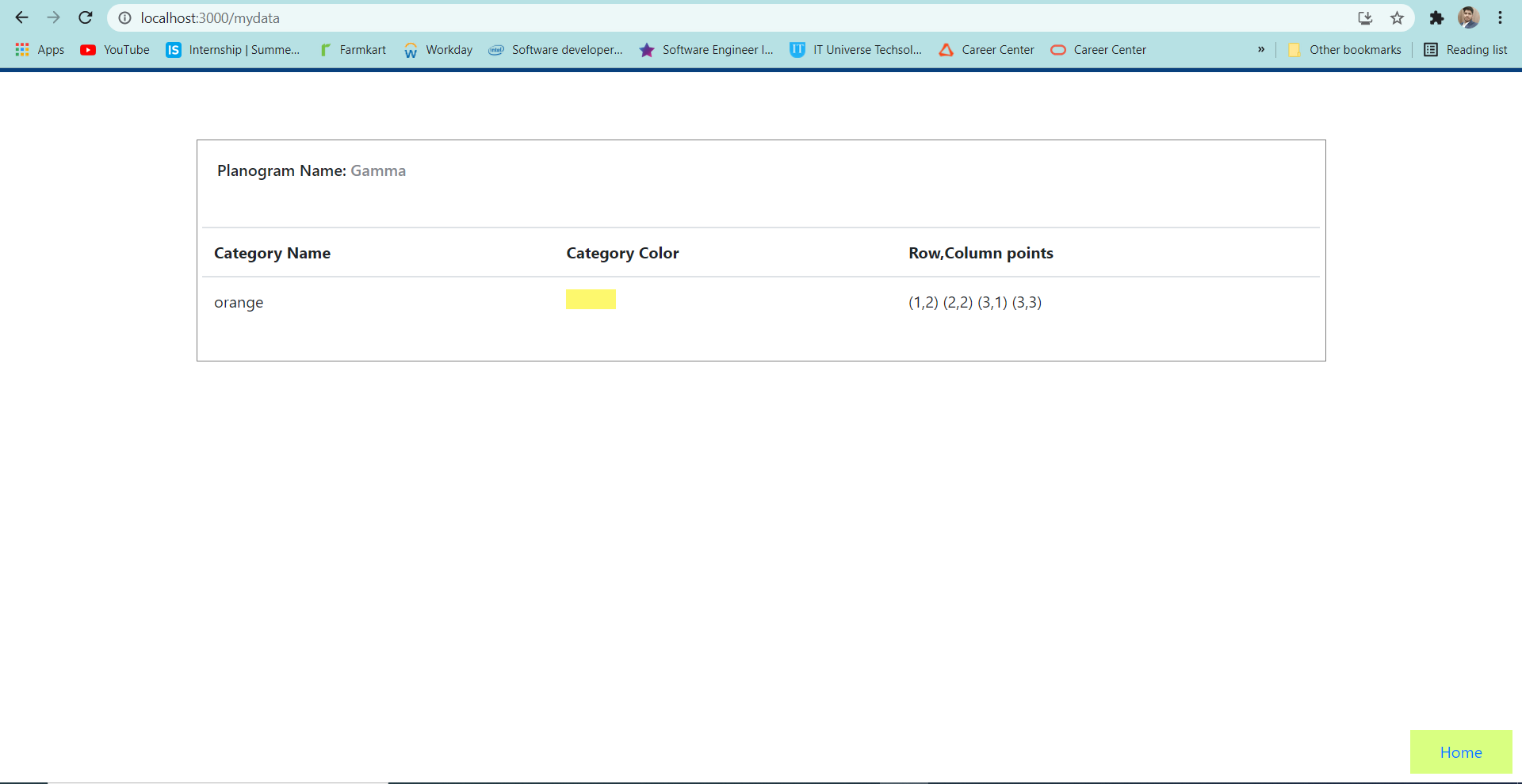Open the Farmkart bookmark

pos(353,50)
